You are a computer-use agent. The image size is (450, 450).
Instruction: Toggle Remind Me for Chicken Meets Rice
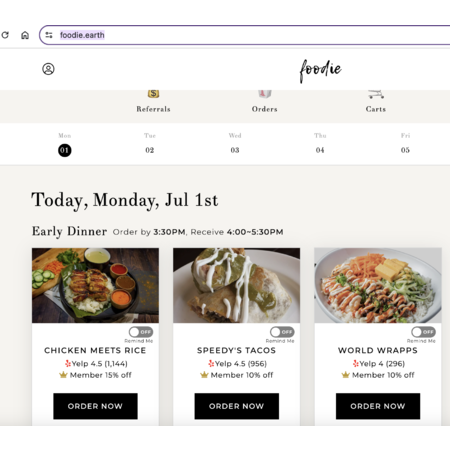click(x=141, y=332)
